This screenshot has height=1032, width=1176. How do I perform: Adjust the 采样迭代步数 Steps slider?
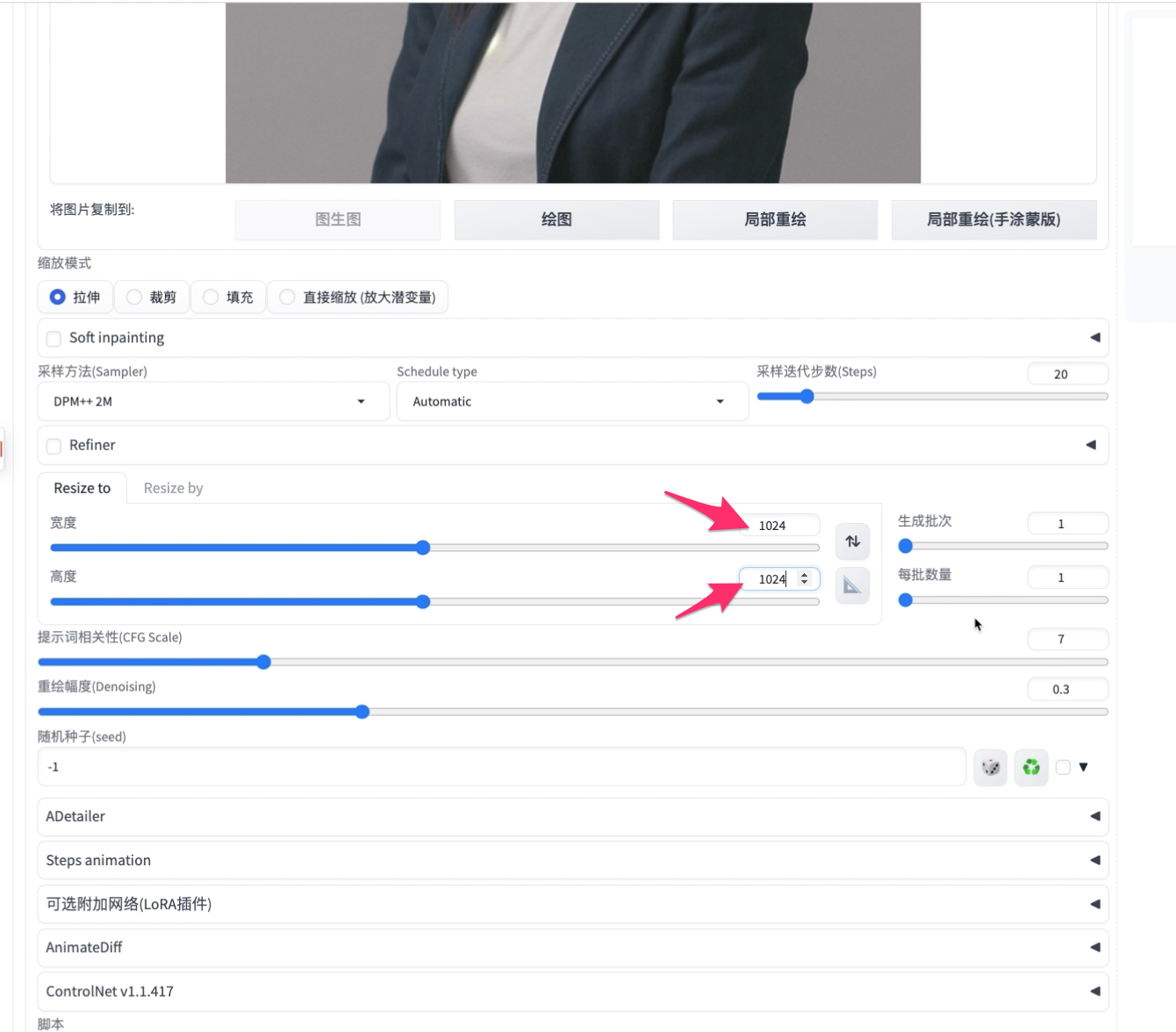932,397
